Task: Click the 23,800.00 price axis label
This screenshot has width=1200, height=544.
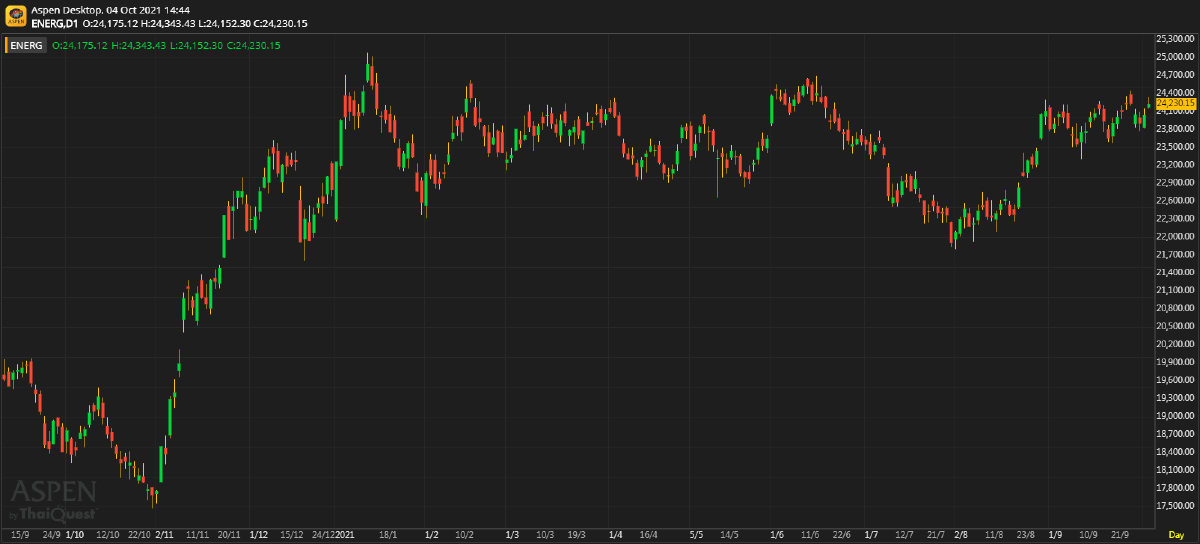Action: pyautogui.click(x=1176, y=128)
